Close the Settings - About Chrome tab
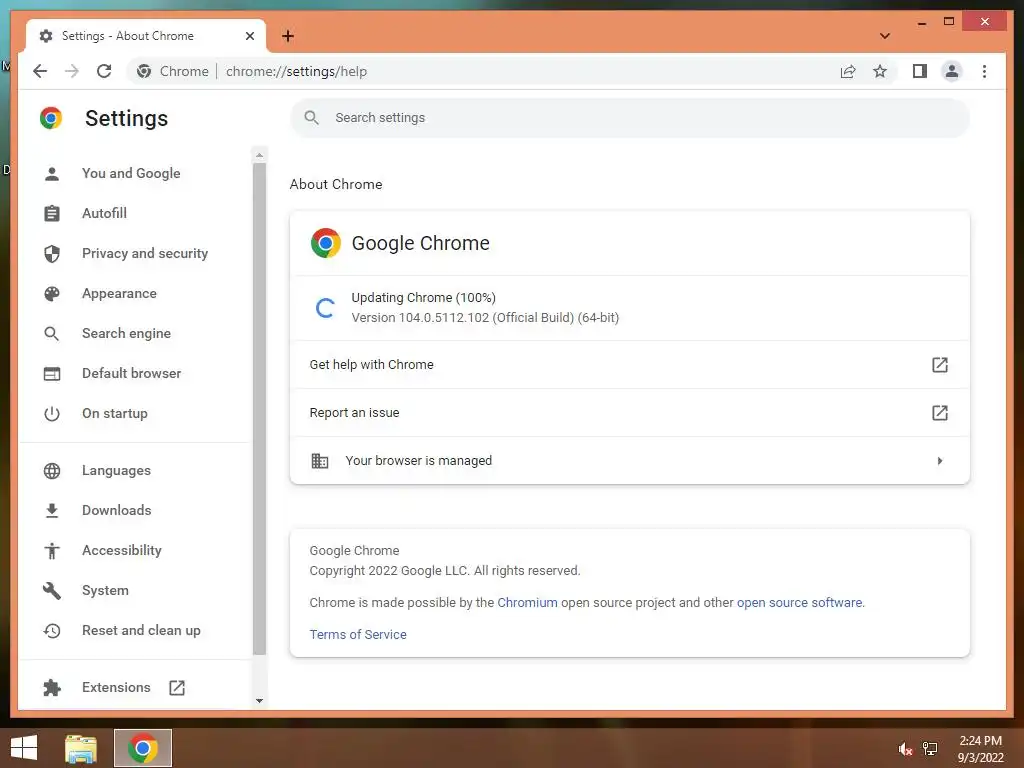This screenshot has height=768, width=1024. 249,36
